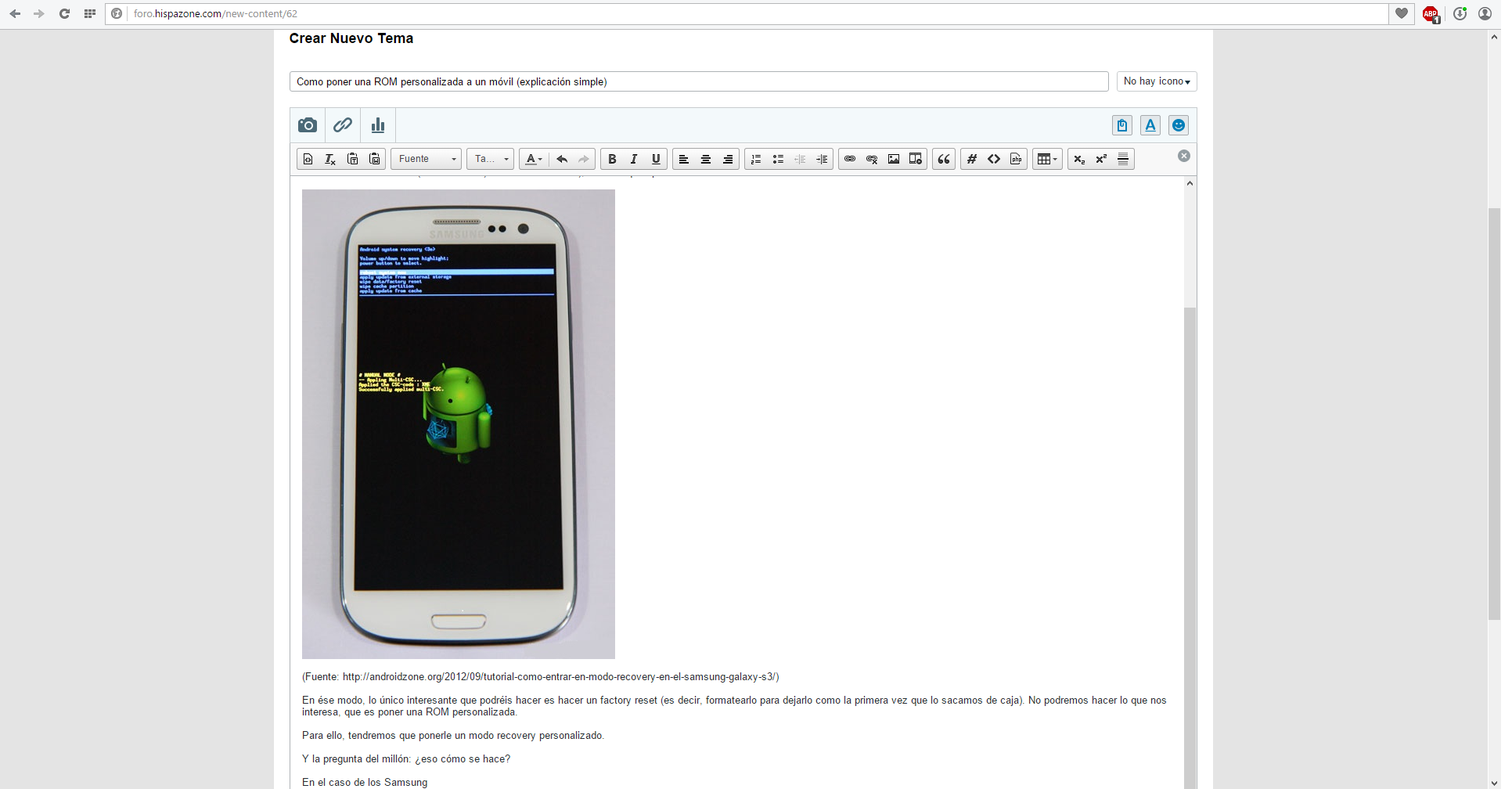Toggle subscript formatting
Viewport: 1512px width, 789px height.
(1079, 159)
